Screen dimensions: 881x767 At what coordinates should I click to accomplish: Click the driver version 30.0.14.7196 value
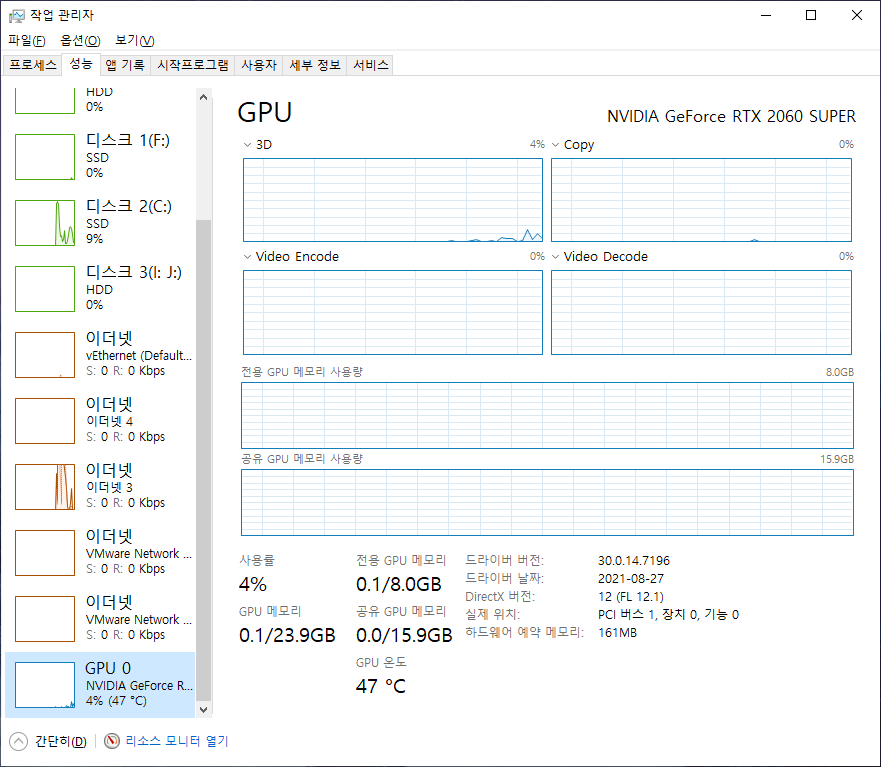tap(634, 561)
